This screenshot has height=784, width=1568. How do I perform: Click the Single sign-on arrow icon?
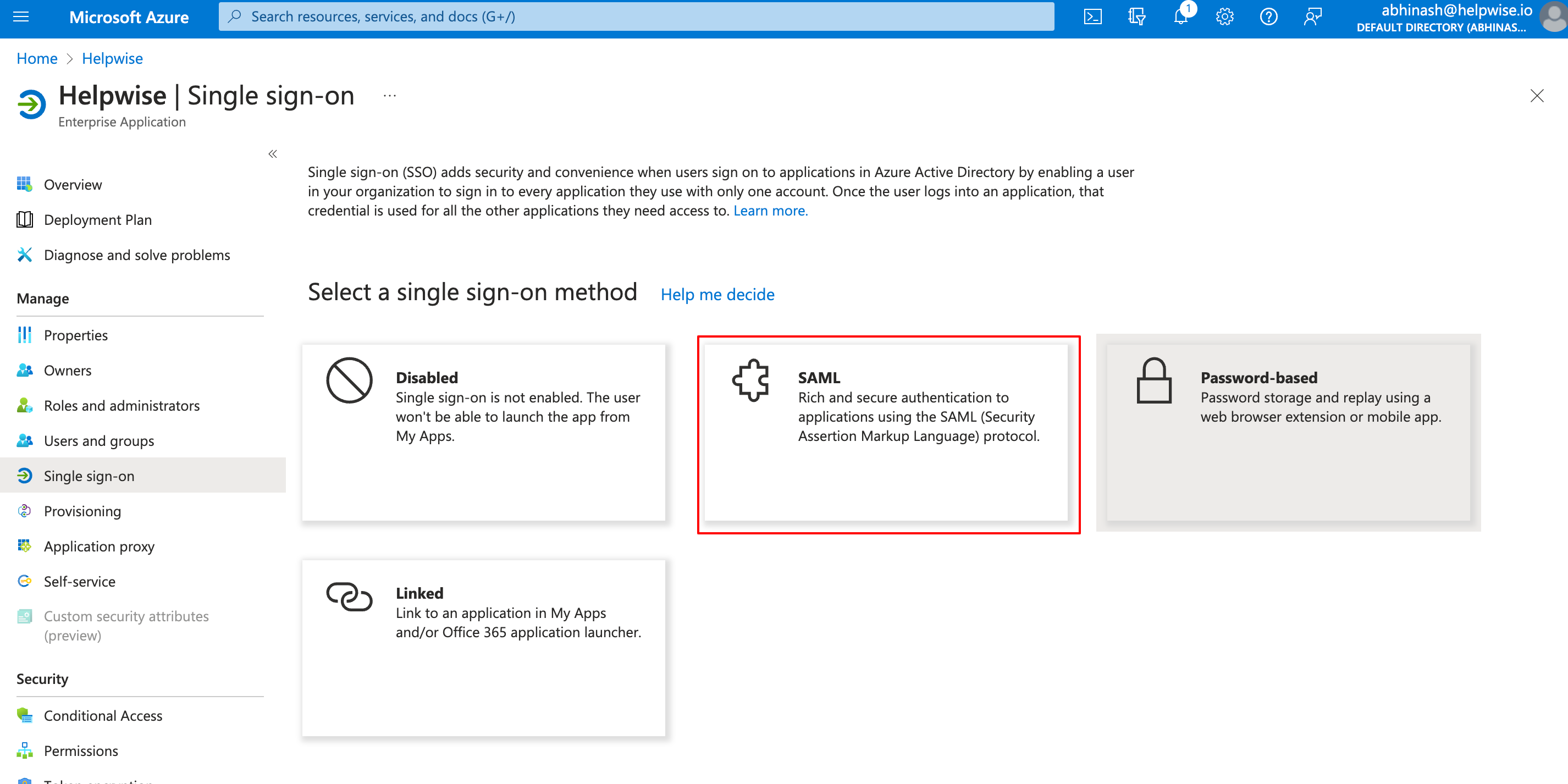click(x=24, y=476)
